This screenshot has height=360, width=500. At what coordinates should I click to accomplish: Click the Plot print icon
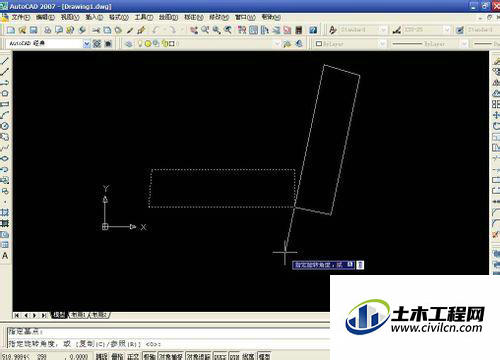tap(48, 30)
